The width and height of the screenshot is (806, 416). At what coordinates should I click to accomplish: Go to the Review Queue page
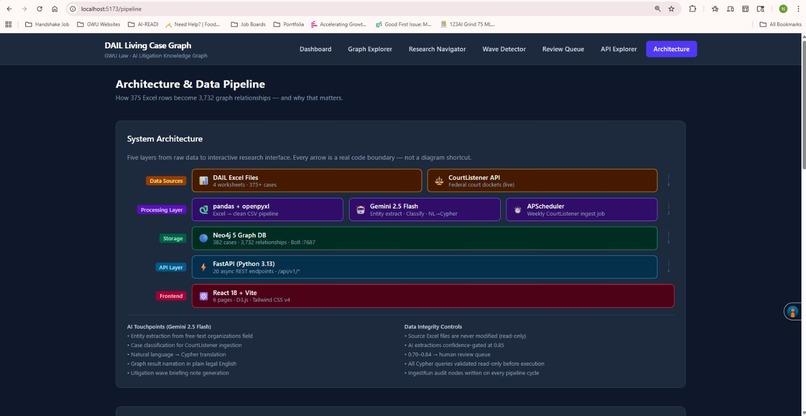point(563,49)
